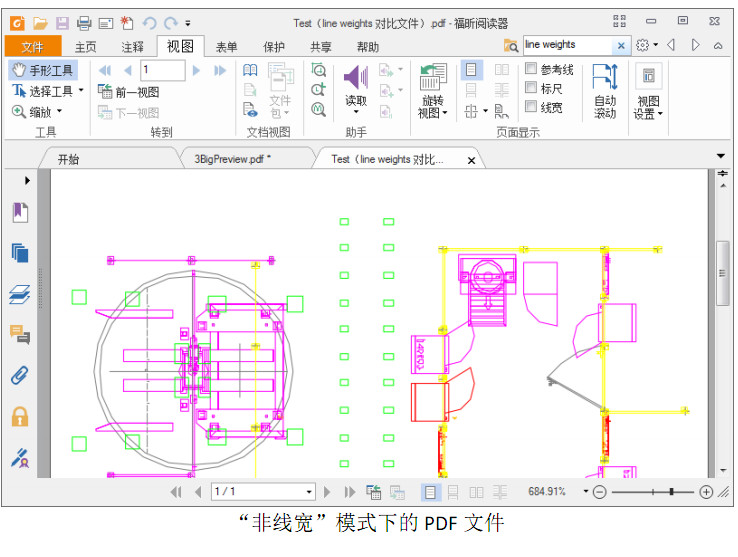Toggle the 标尺 rulers checkbox
This screenshot has height=557, width=738.
click(x=531, y=88)
